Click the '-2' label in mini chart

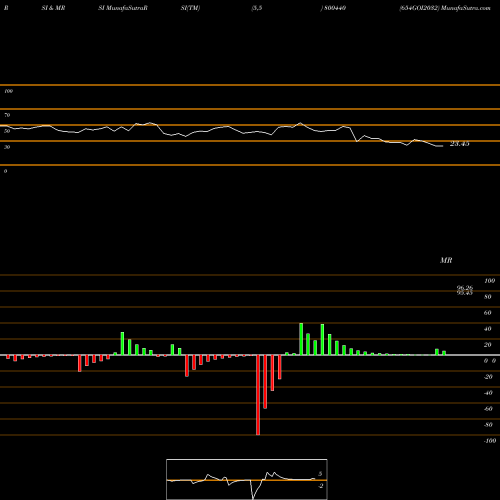coord(321,486)
